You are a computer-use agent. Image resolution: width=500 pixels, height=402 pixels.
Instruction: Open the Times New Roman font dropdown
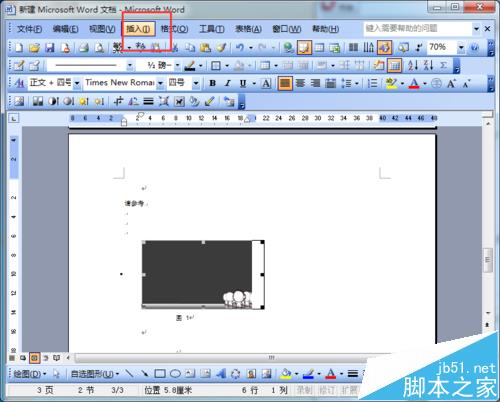pyautogui.click(x=161, y=83)
